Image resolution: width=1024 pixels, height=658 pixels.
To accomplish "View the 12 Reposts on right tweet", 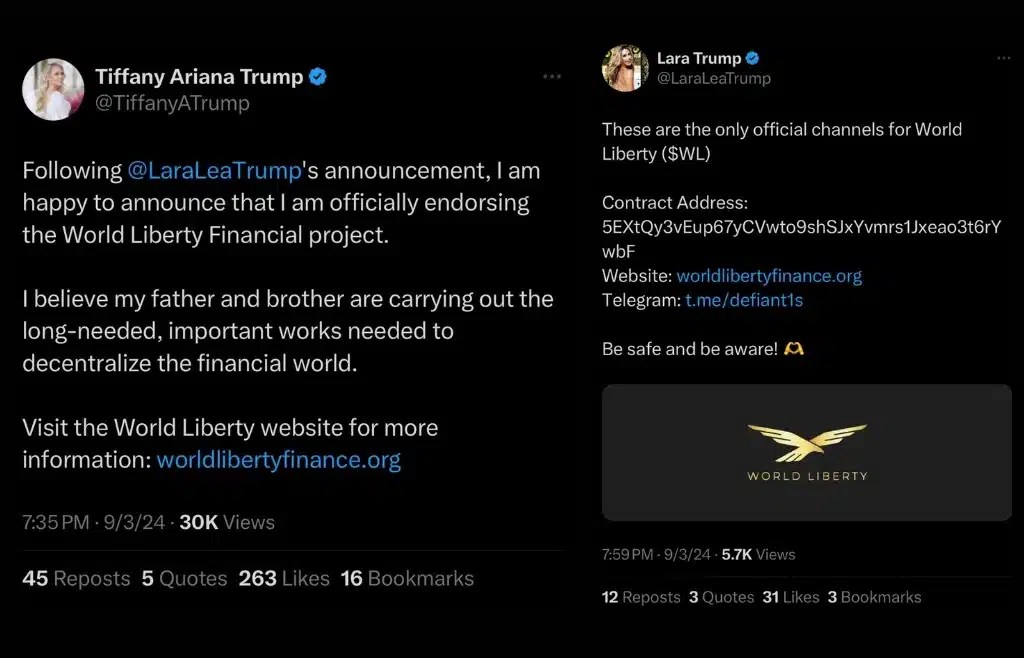I will point(641,597).
